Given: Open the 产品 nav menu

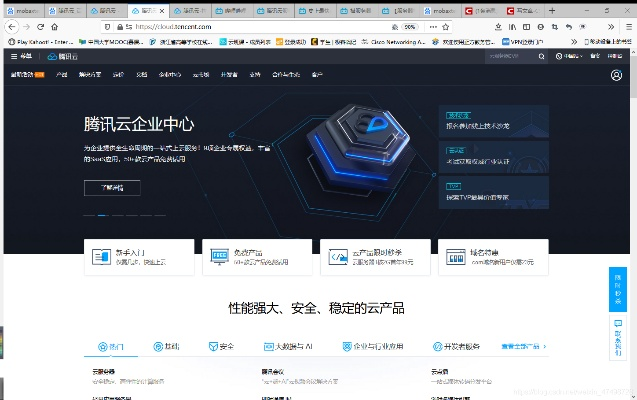Looking at the screenshot, I should [62, 75].
